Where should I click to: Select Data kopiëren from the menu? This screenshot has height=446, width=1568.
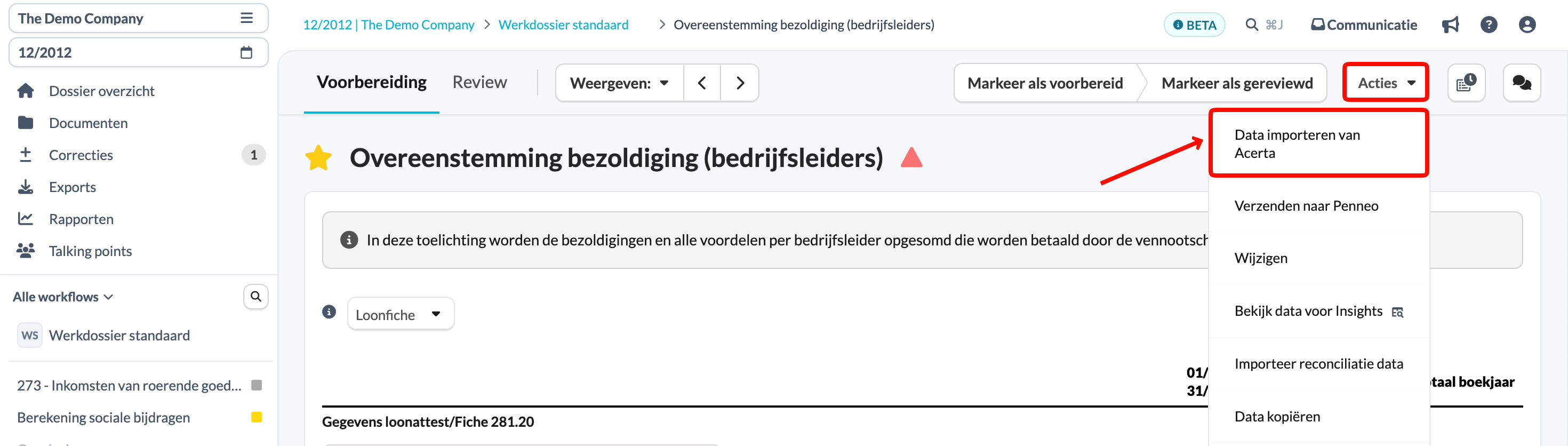click(x=1318, y=416)
